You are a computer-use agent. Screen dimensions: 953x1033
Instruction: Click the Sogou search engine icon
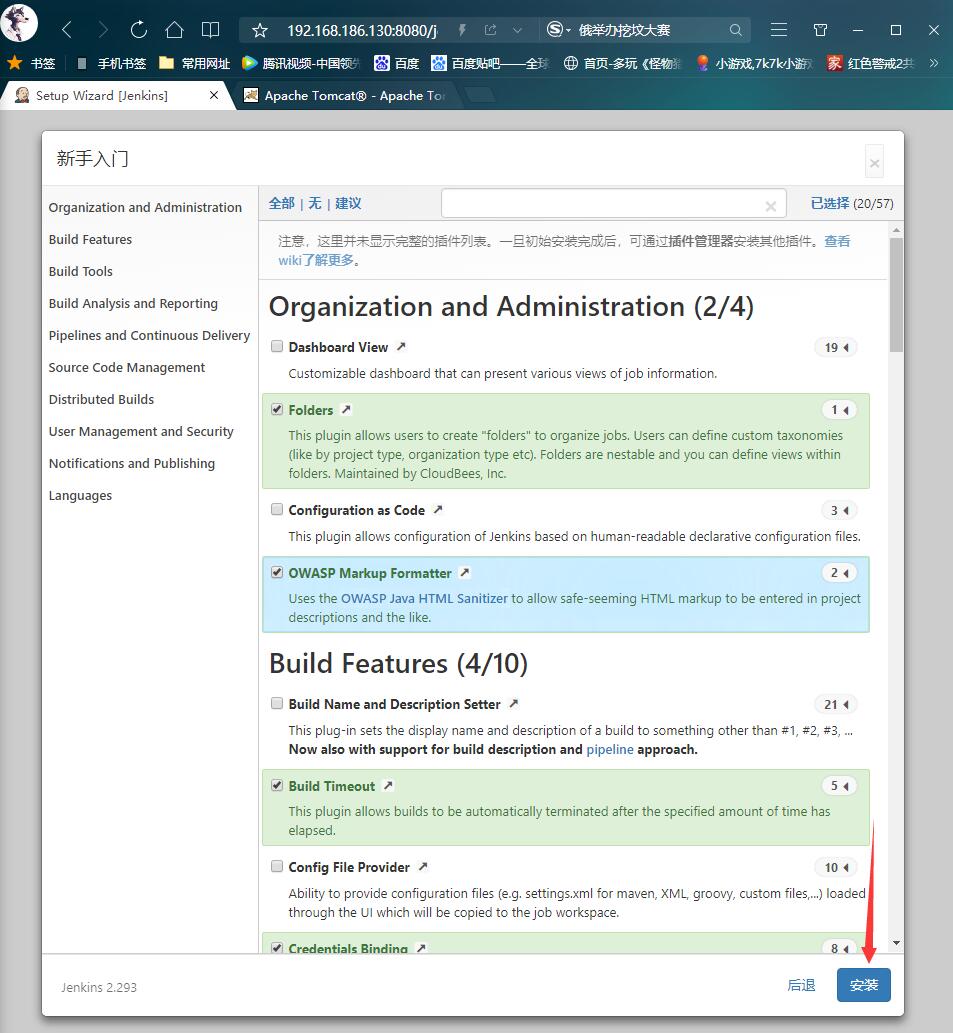[x=555, y=30]
